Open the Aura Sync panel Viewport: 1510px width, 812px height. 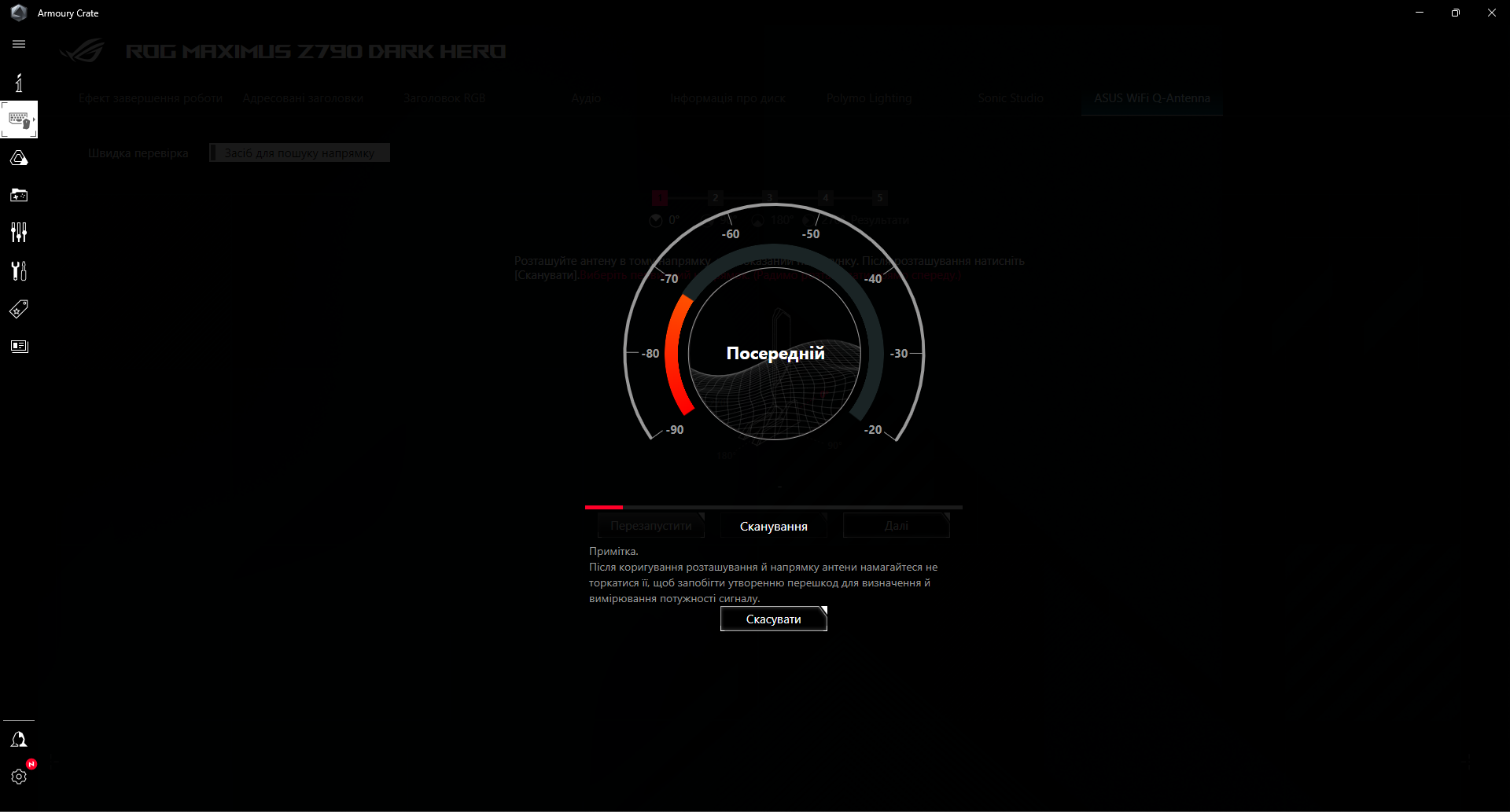tap(19, 157)
